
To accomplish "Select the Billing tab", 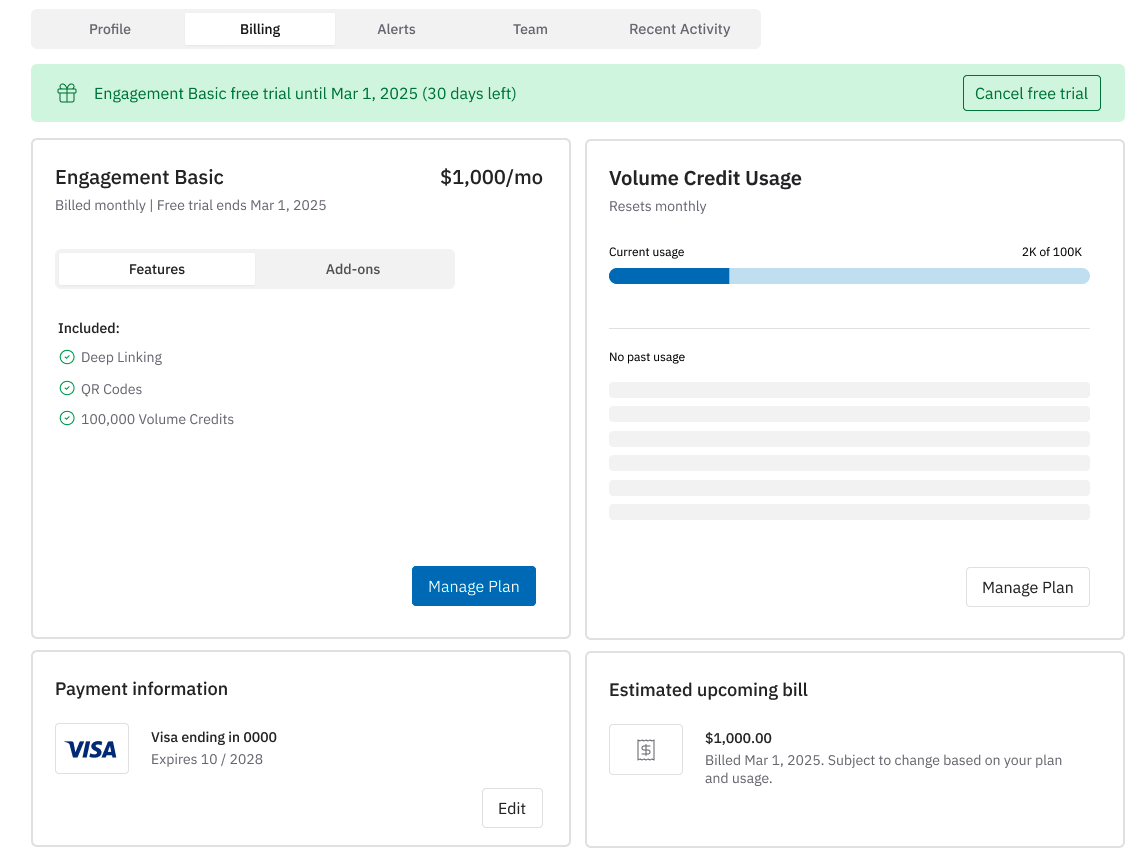I will [260, 29].
